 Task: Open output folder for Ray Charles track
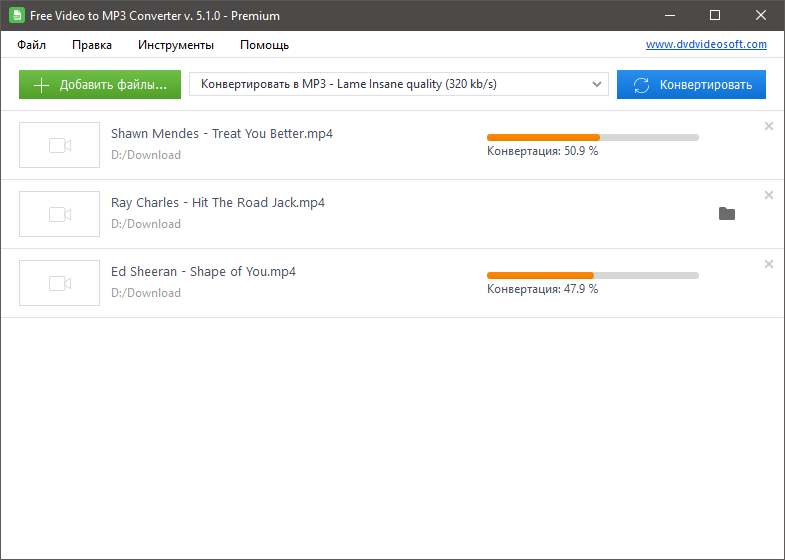tap(726, 214)
